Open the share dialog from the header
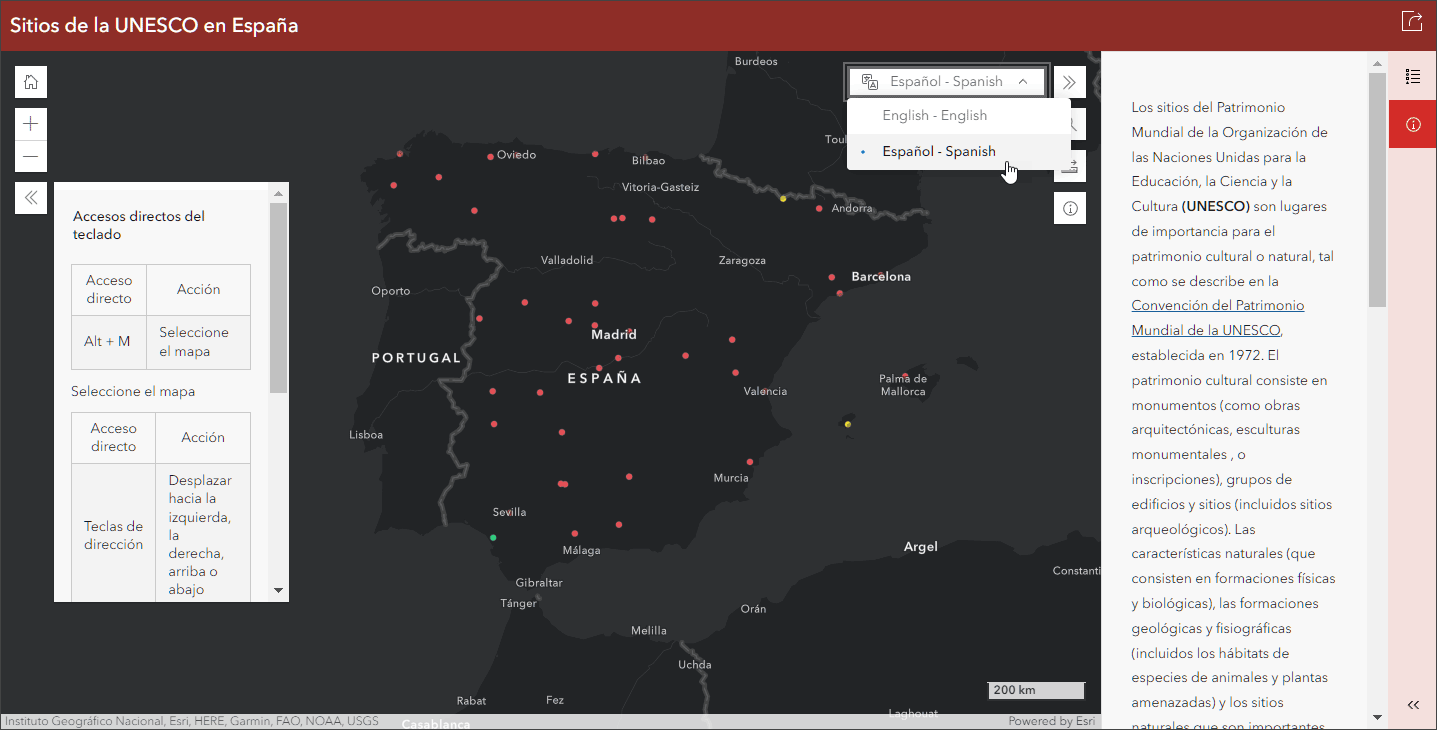 pos(1412,21)
